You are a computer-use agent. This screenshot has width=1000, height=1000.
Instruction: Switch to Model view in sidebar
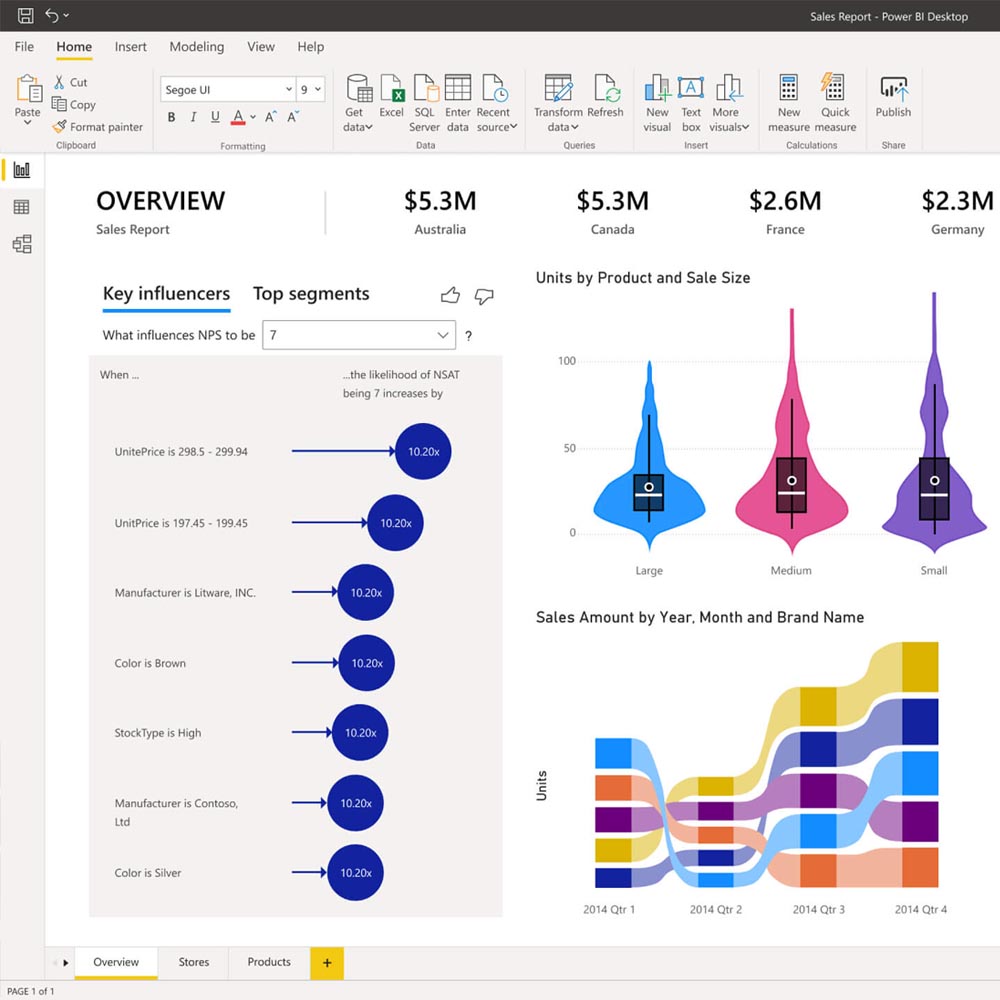click(x=22, y=244)
